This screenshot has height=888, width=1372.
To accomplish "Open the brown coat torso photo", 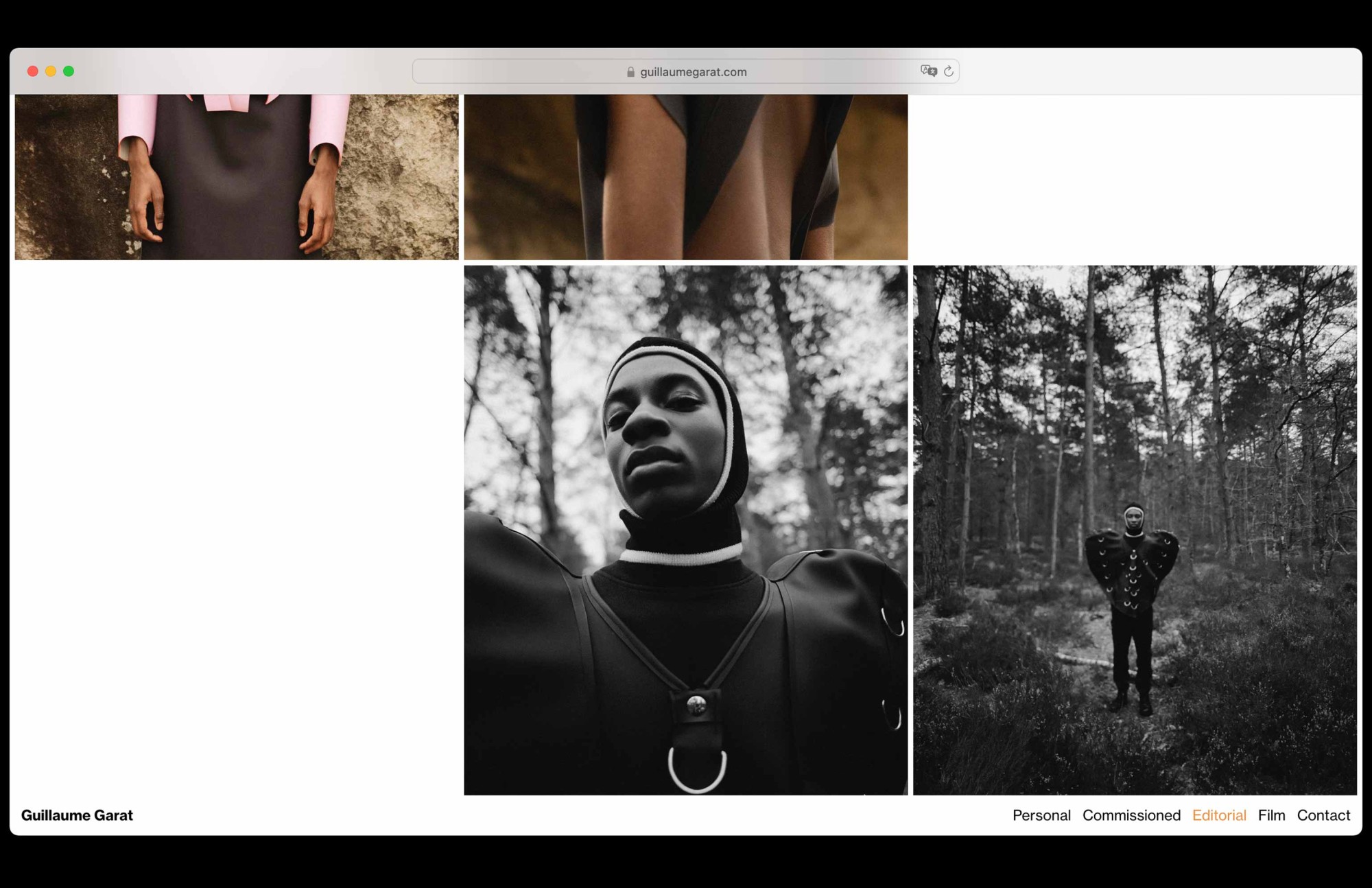I will [x=686, y=175].
